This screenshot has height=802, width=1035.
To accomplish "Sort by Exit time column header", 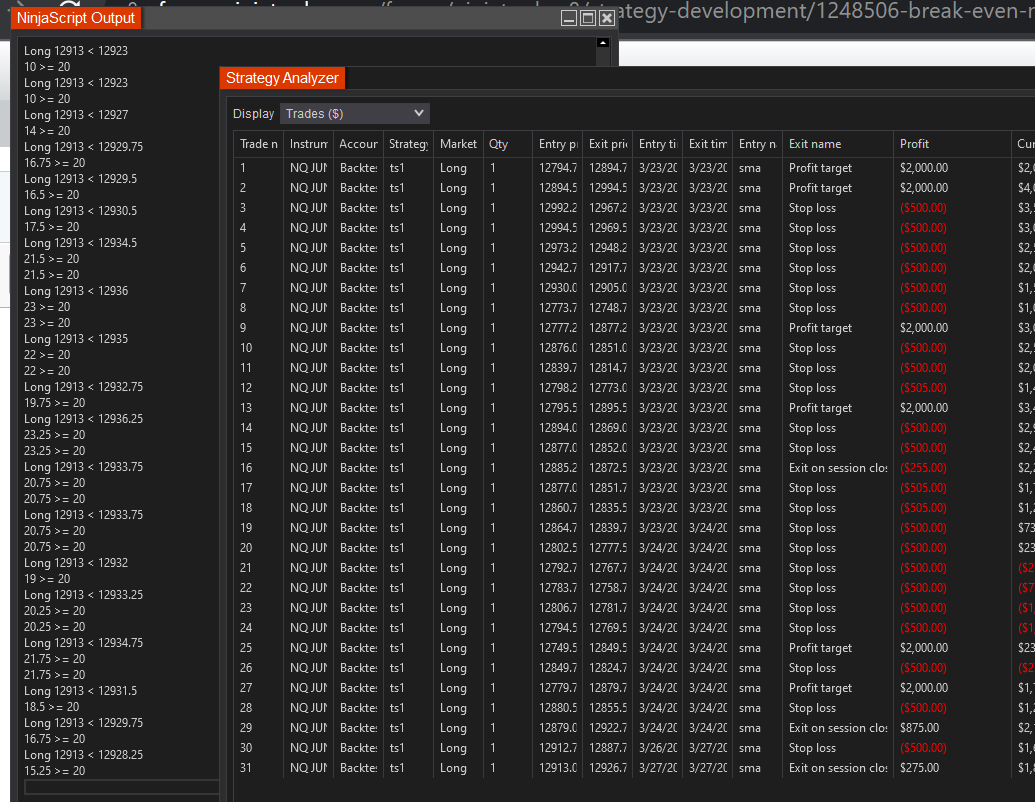I will tap(708, 144).
